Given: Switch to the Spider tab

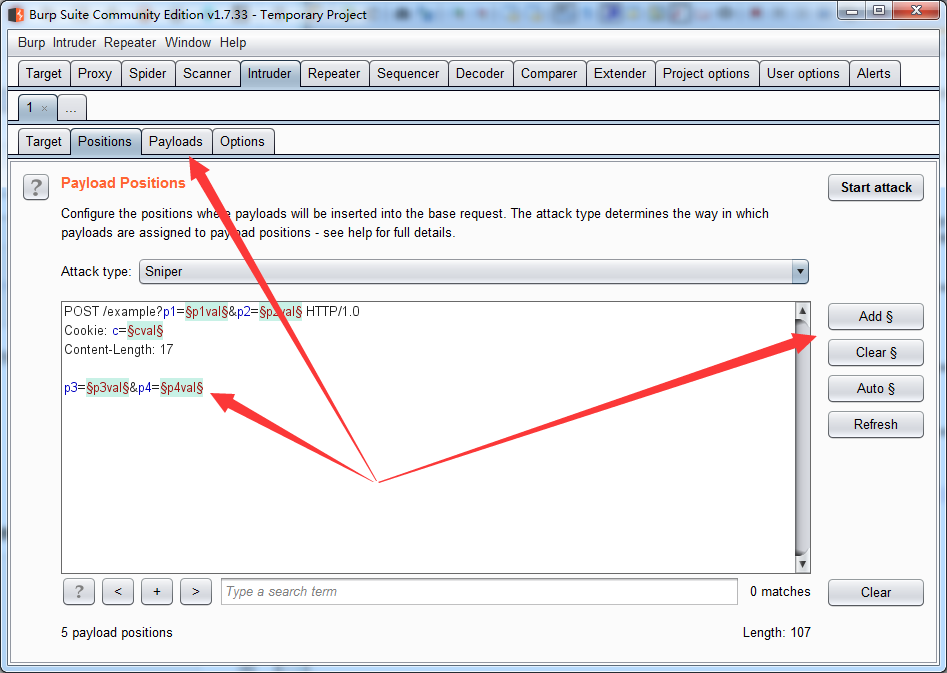Looking at the screenshot, I should click(x=147, y=74).
